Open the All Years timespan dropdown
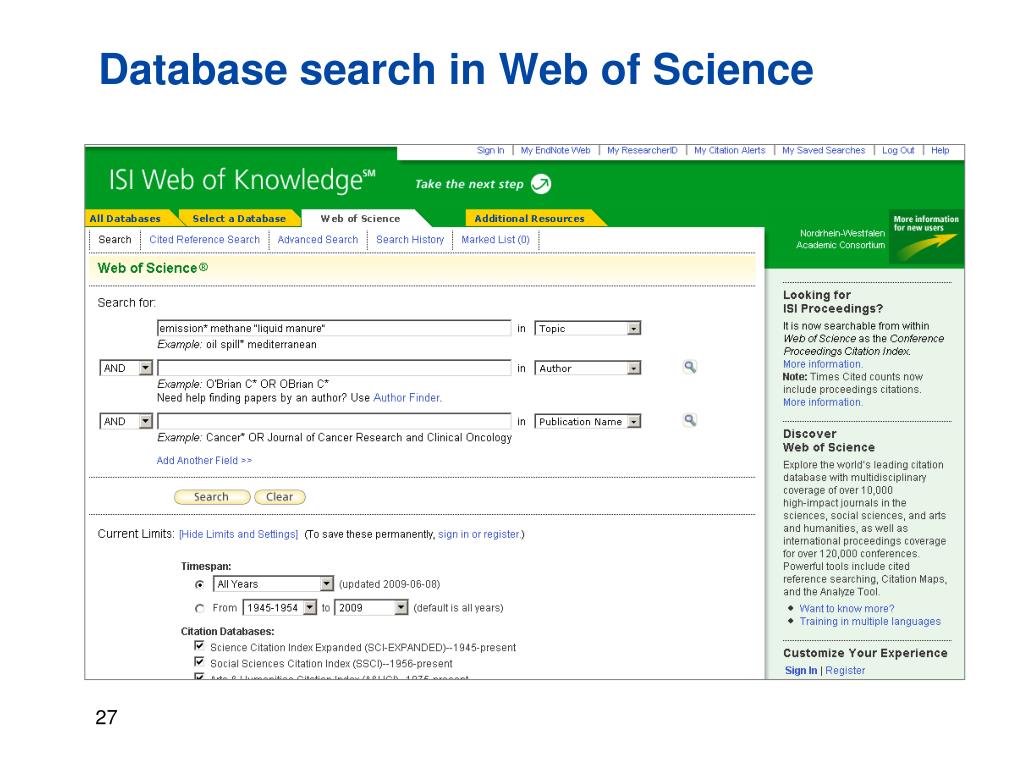 click(x=274, y=584)
